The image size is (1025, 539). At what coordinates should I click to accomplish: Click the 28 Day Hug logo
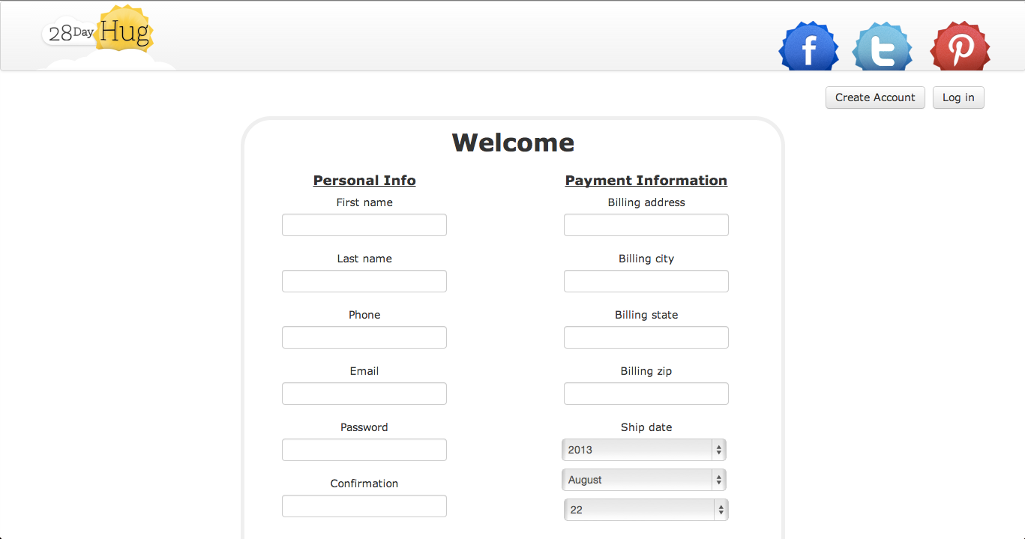(x=101, y=32)
